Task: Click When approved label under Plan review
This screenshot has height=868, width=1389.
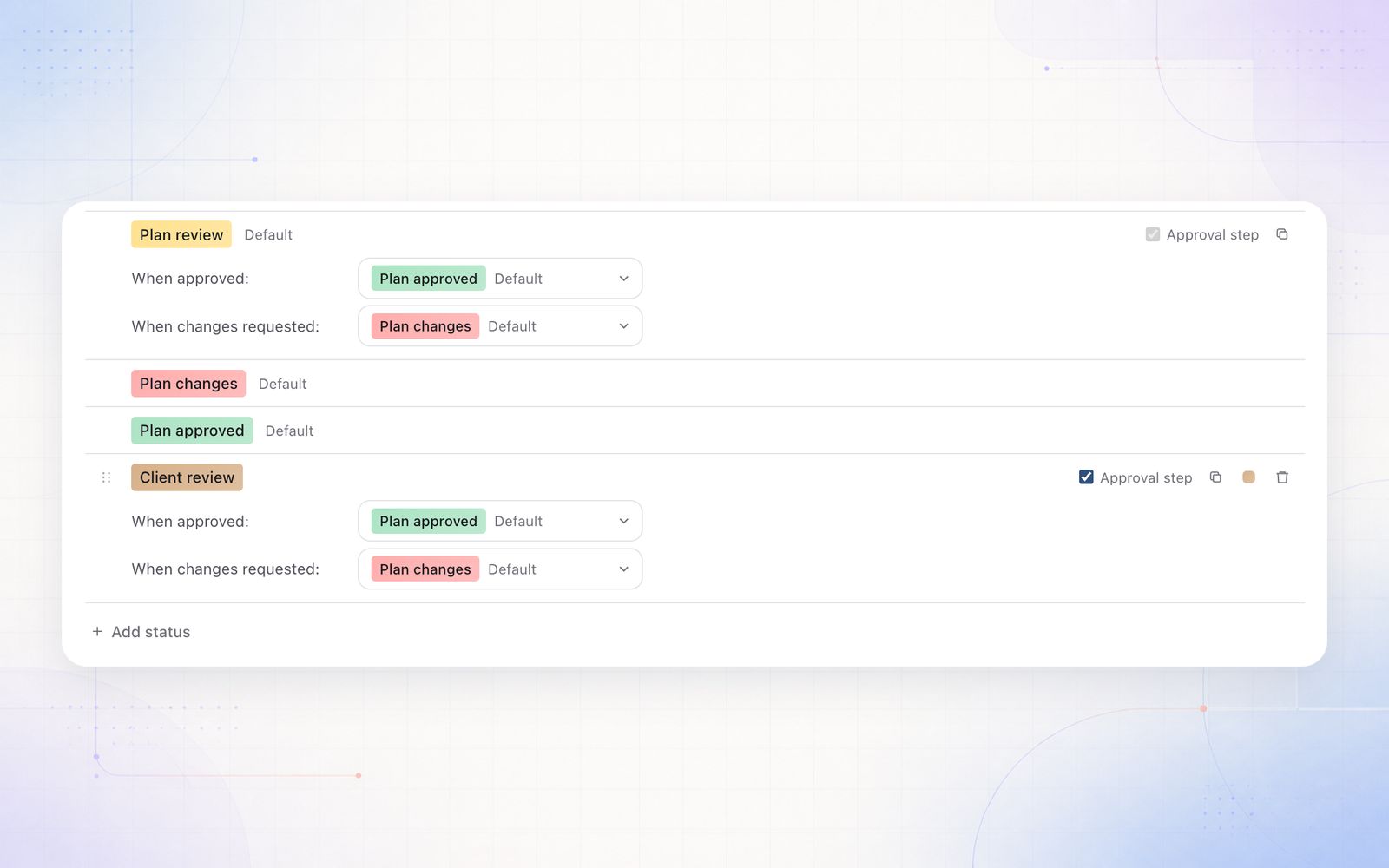Action: tap(190, 279)
